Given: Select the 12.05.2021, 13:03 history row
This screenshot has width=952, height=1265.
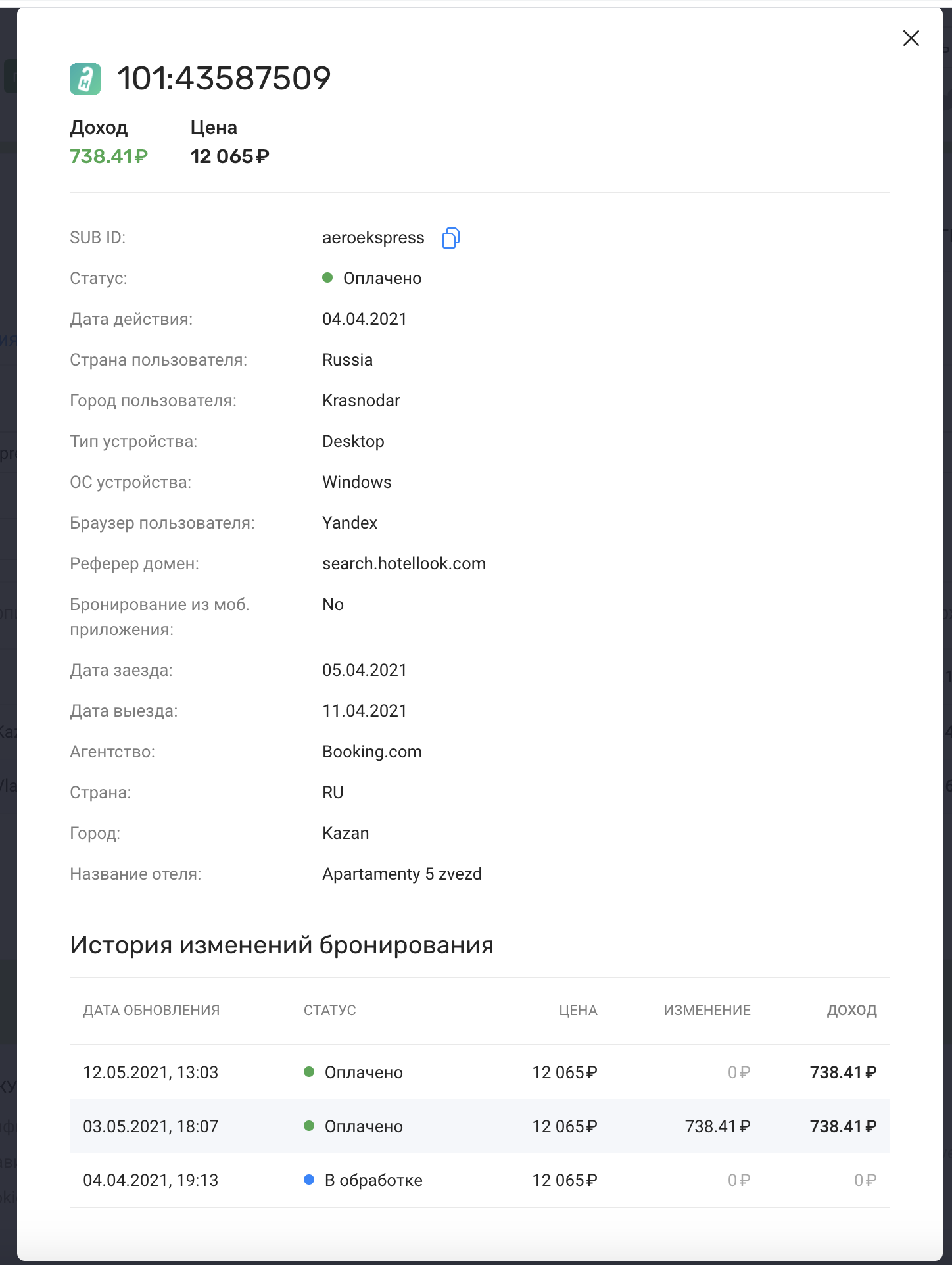Looking at the screenshot, I should pyautogui.click(x=479, y=1072).
